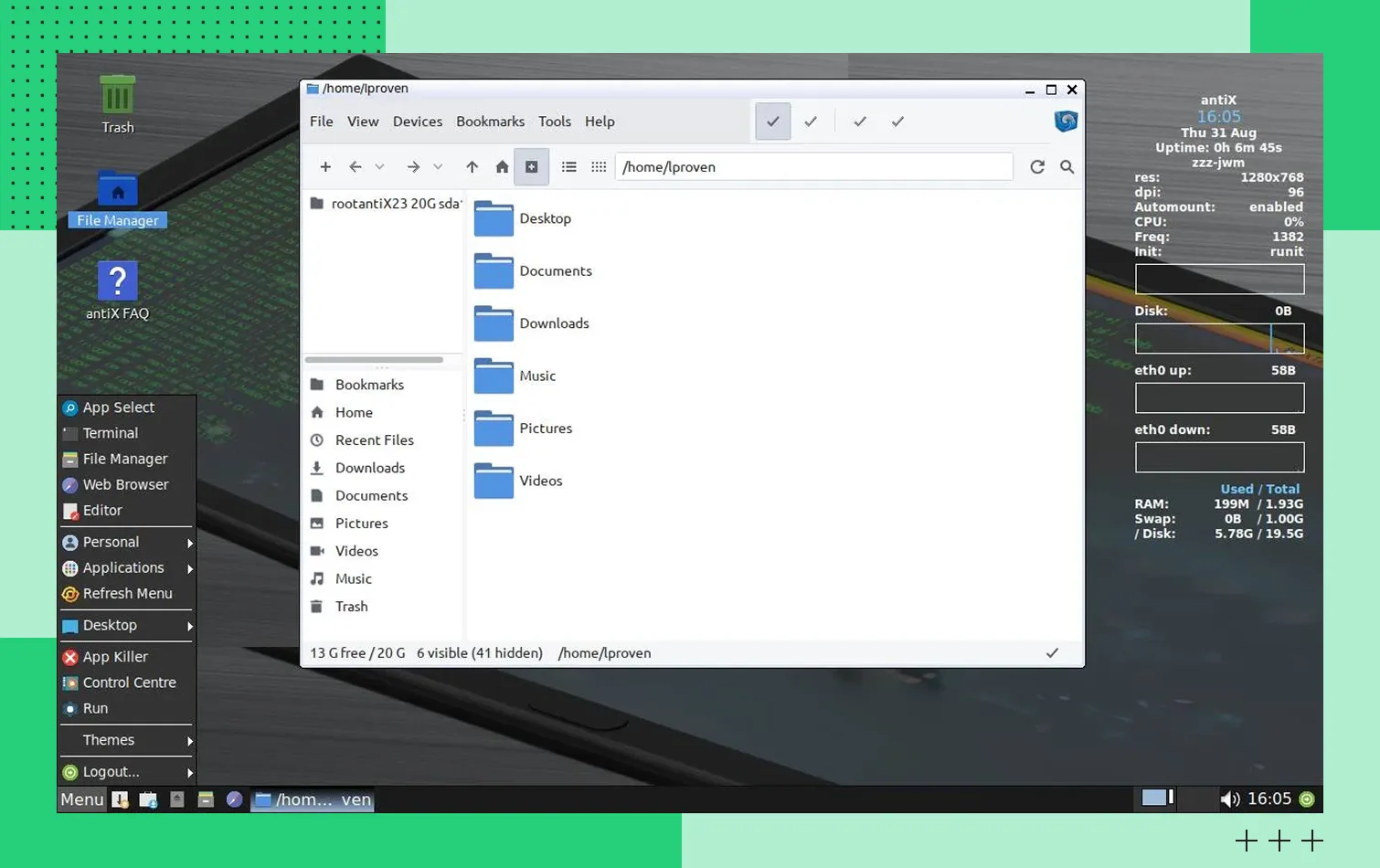Open the Devices menu
The height and width of the screenshot is (868, 1380).
click(x=418, y=122)
